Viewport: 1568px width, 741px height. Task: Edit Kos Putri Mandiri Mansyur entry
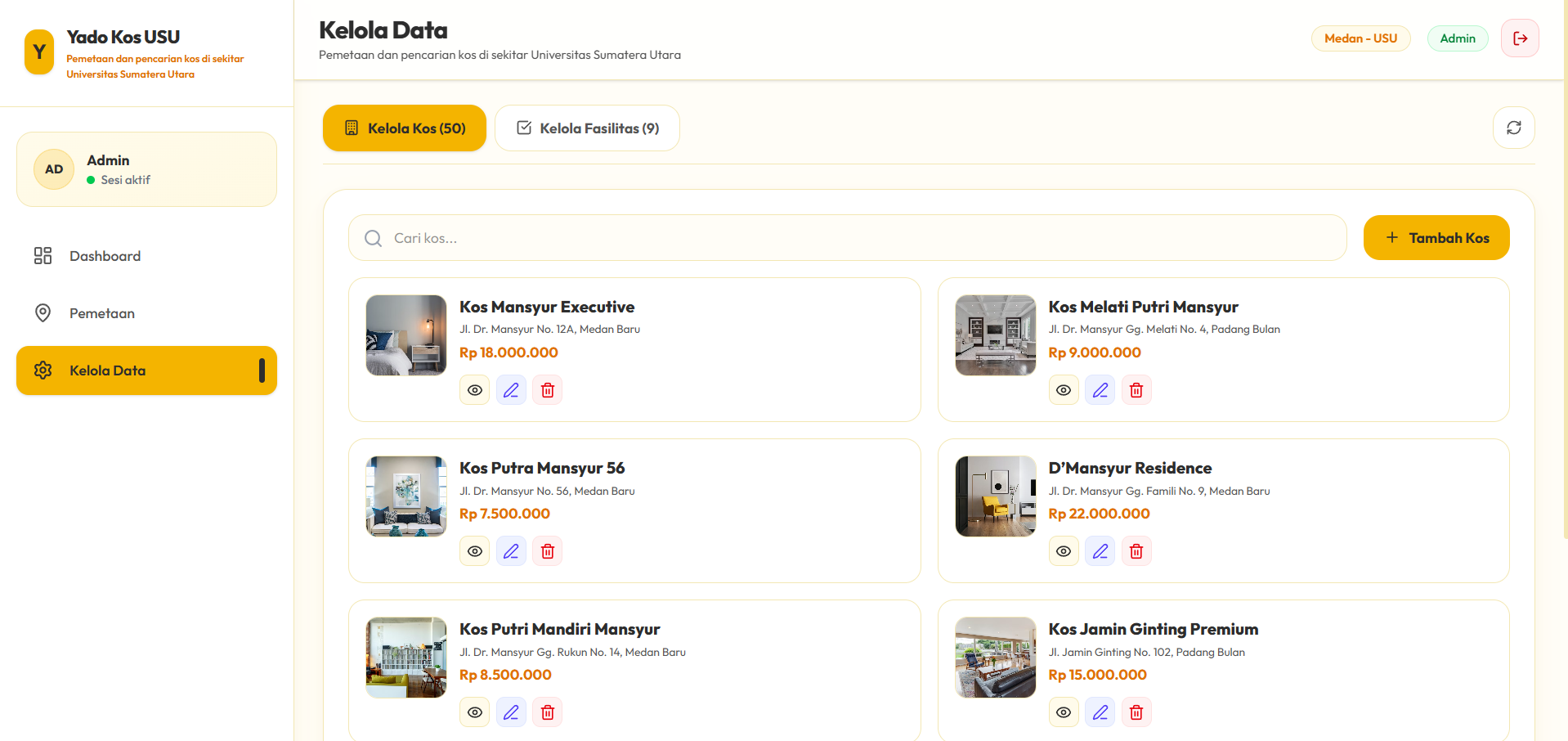[511, 712]
